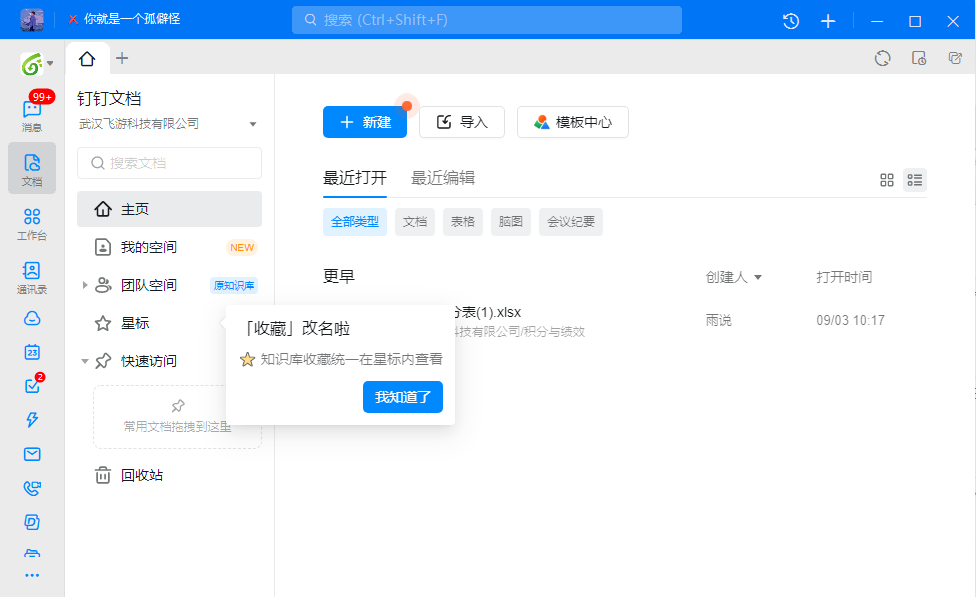Dismiss the rename tip with 我知道了

pyautogui.click(x=402, y=397)
